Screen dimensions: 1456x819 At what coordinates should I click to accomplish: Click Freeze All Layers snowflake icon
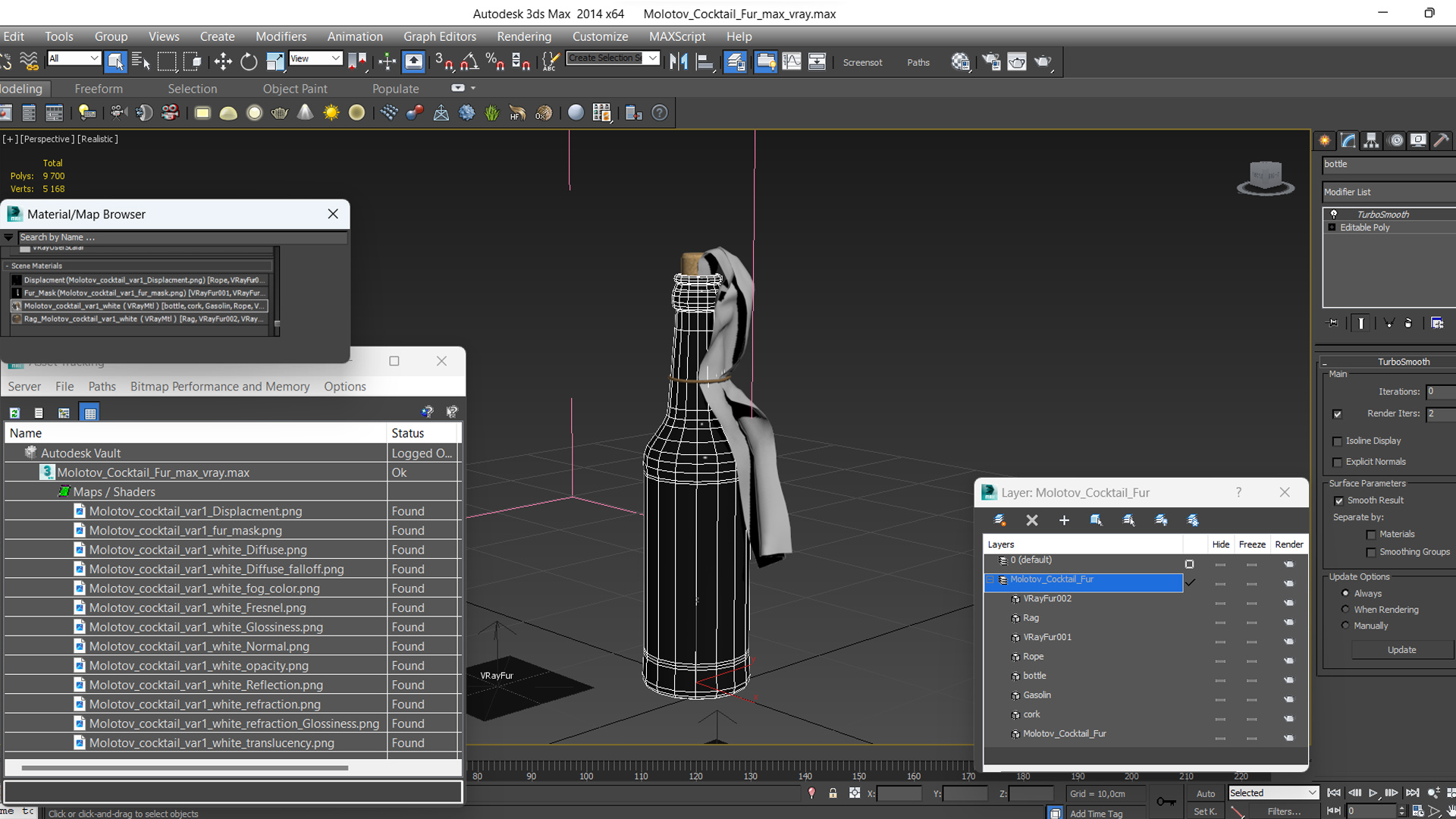pos(1193,520)
